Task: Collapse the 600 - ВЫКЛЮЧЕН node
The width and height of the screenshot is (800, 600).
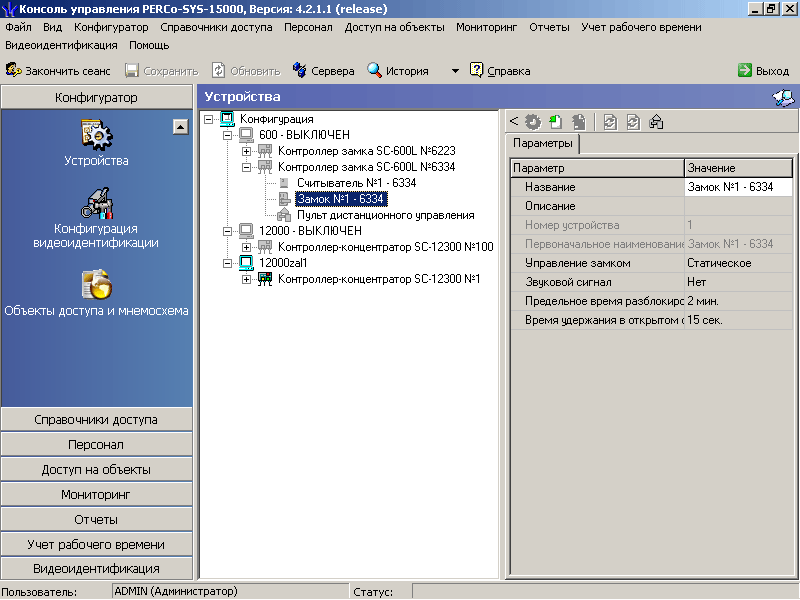Action: pos(228,135)
